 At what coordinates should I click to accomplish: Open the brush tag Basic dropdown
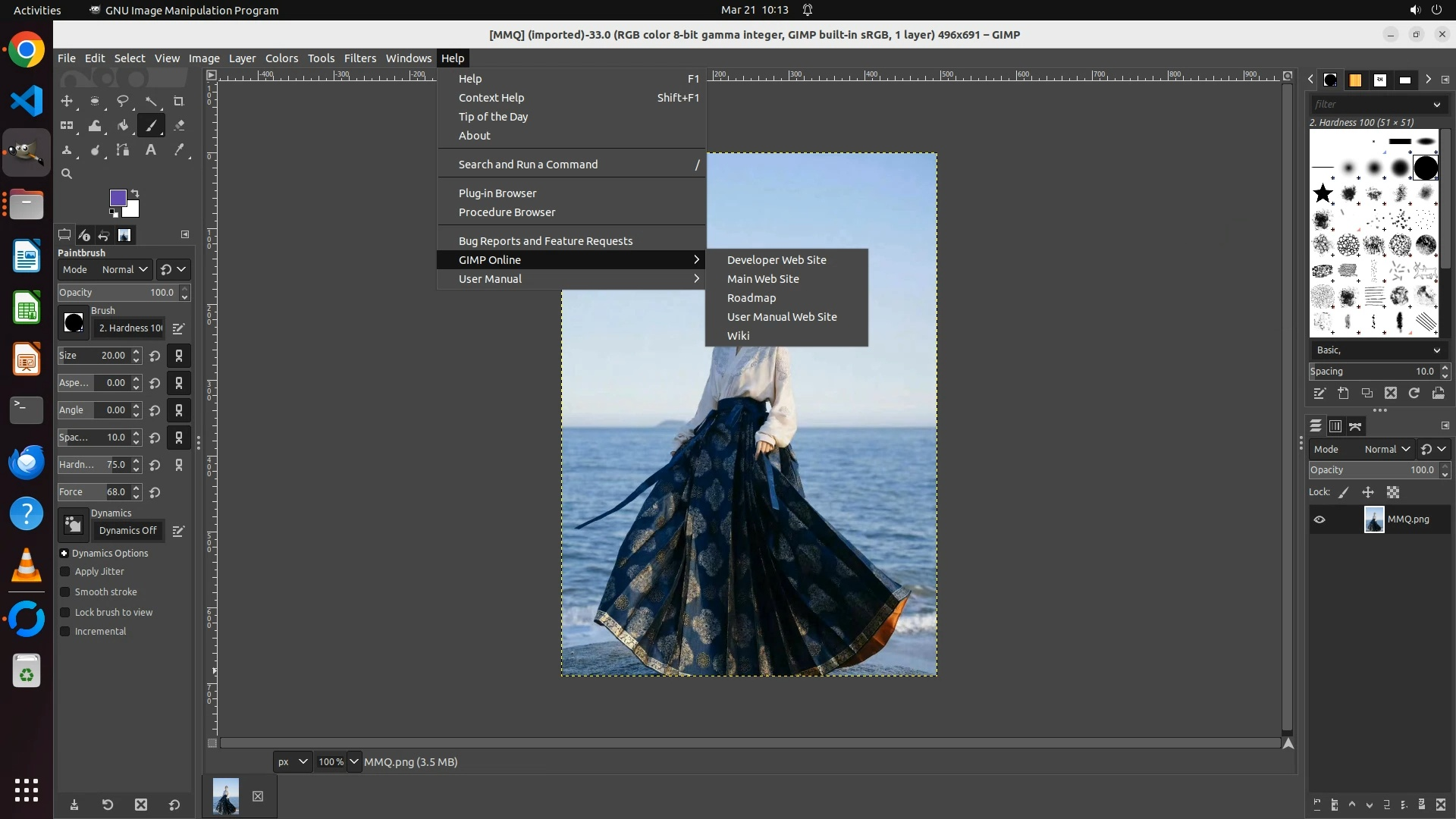pyautogui.click(x=1378, y=350)
